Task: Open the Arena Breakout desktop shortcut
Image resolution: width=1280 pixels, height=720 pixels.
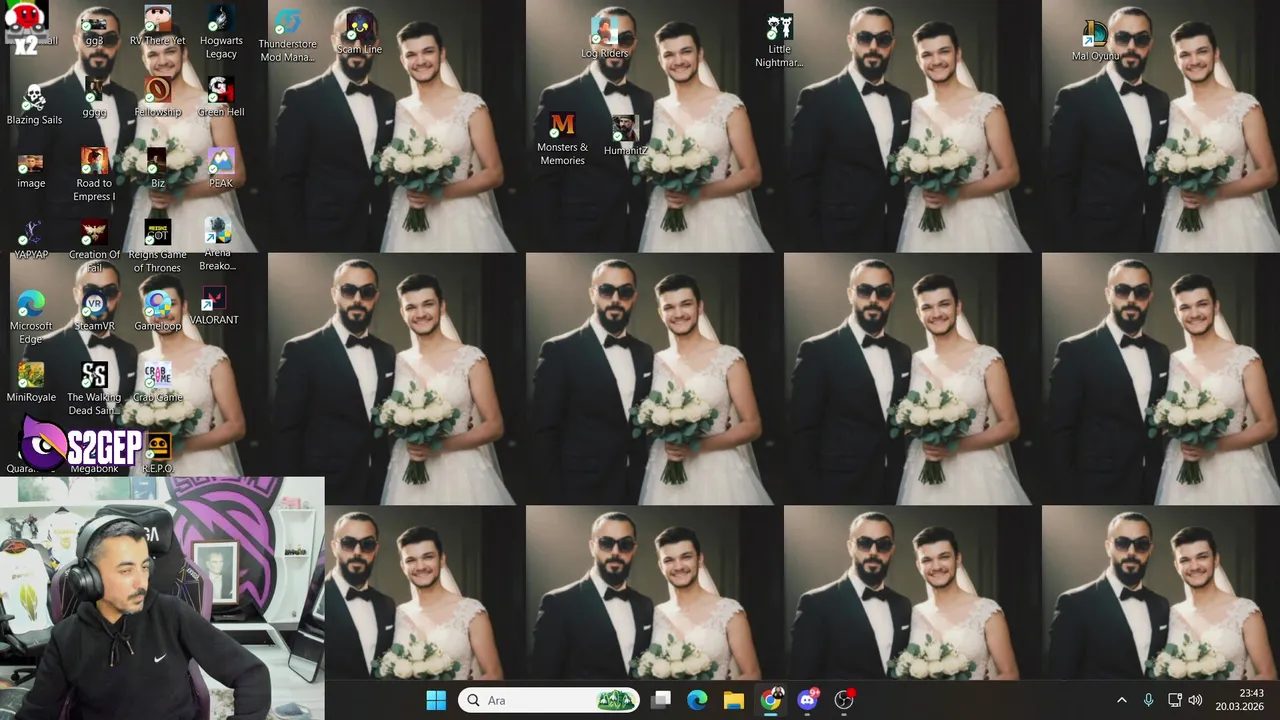Action: click(217, 245)
